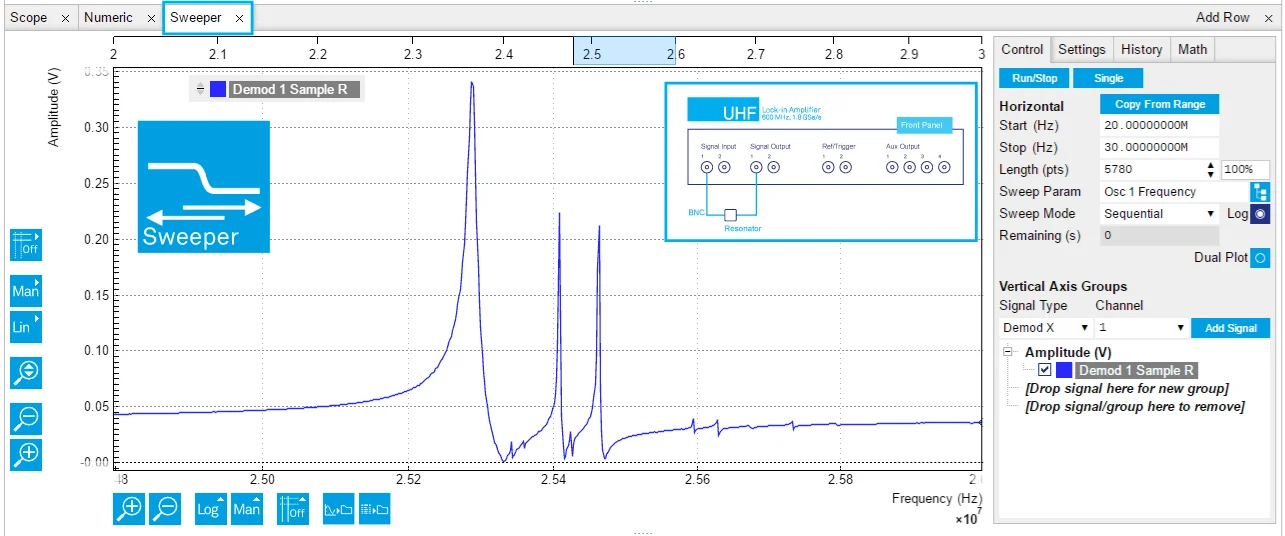Click the Resonator box in the diagram
Screen dimensions: 1285x536
coord(731,214)
